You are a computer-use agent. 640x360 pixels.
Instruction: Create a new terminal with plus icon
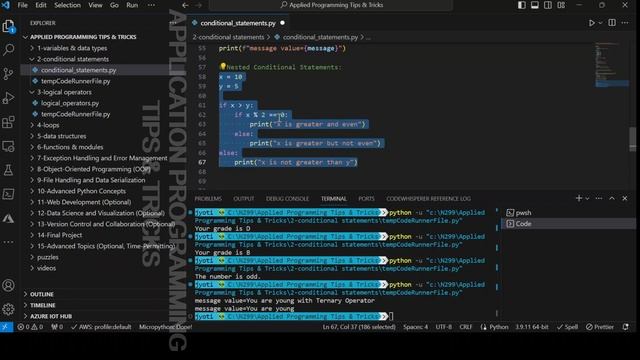coord(578,198)
